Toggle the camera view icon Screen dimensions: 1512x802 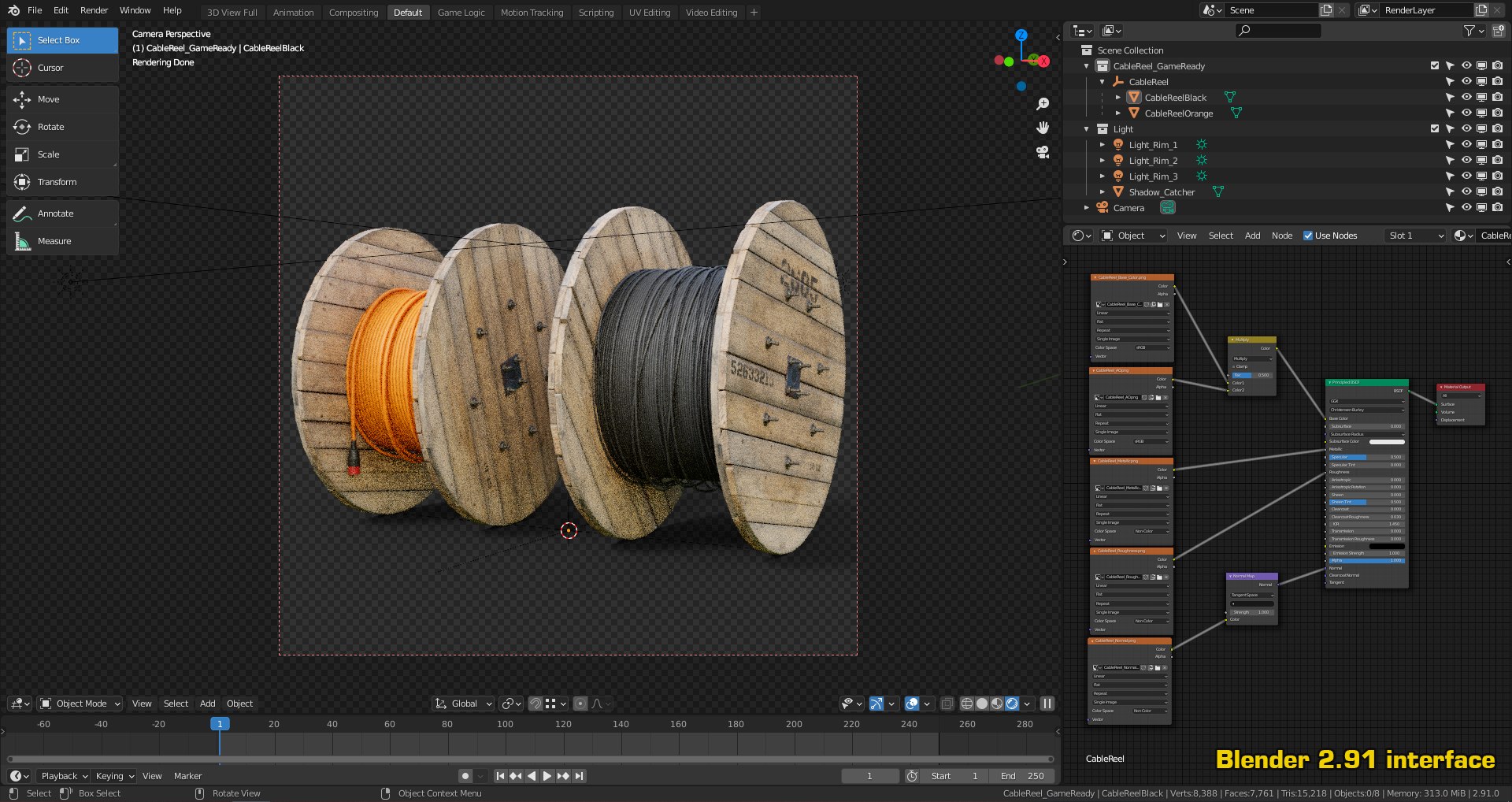1043,152
